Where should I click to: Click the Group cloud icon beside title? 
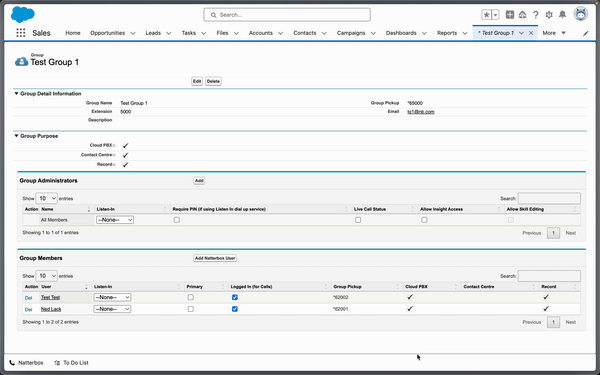pos(21,61)
